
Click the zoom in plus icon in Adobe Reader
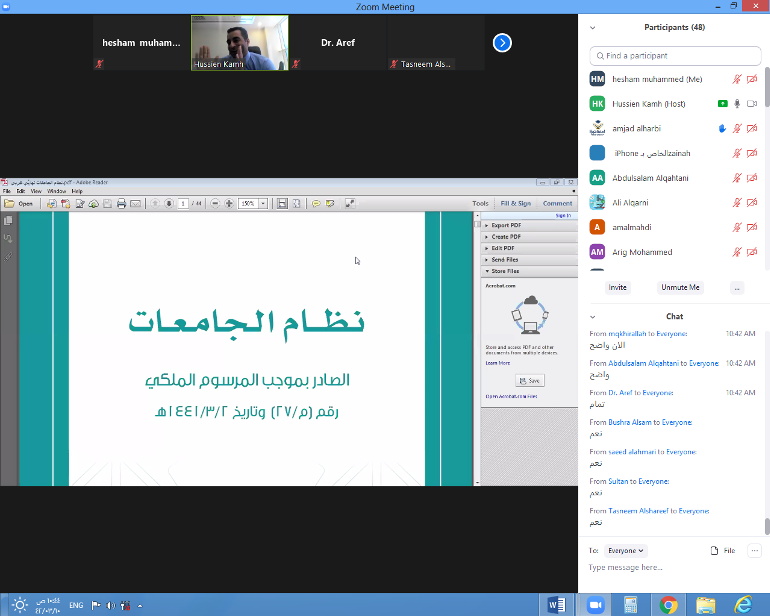point(229,203)
